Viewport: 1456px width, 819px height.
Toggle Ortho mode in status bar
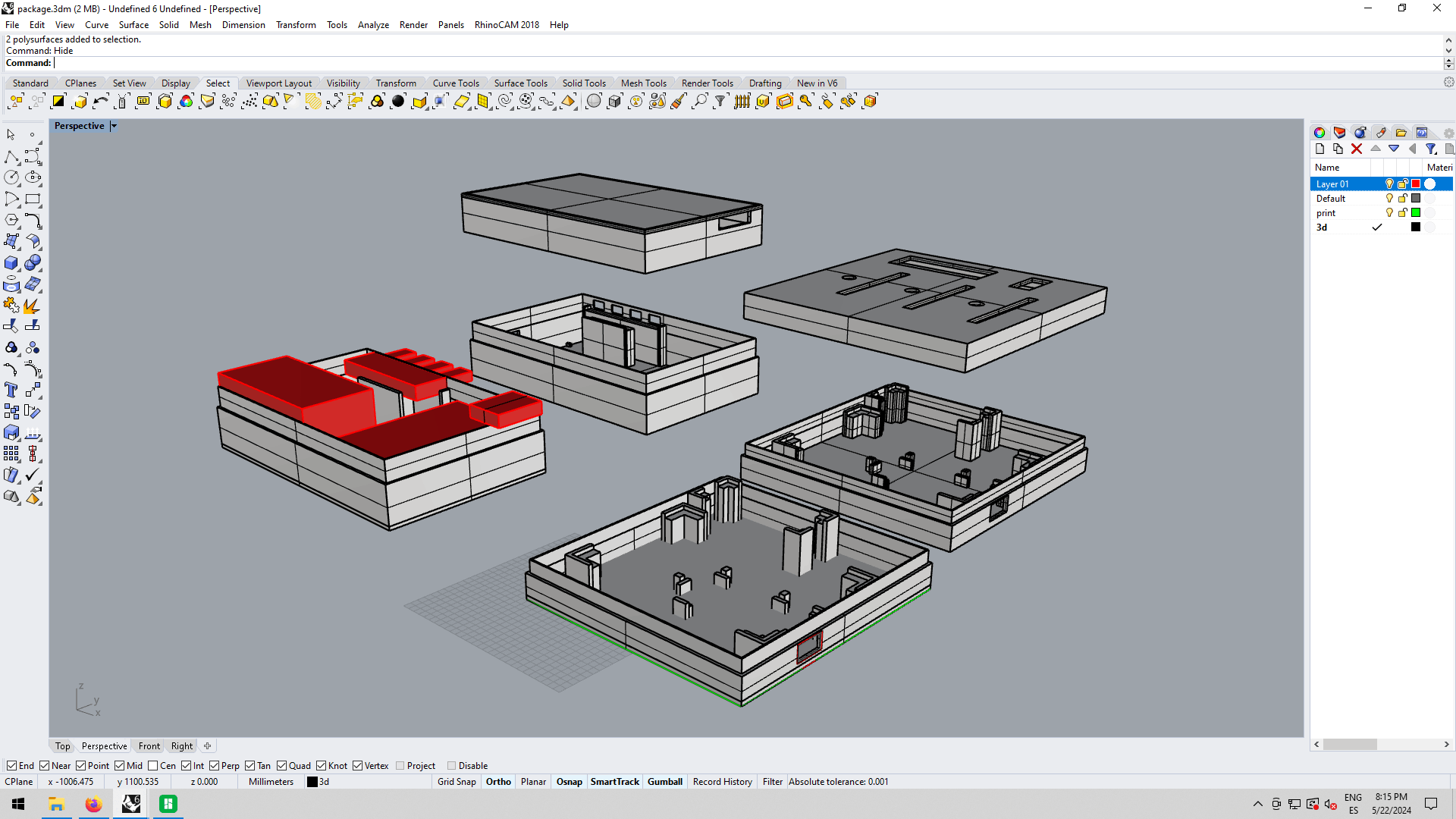(498, 782)
